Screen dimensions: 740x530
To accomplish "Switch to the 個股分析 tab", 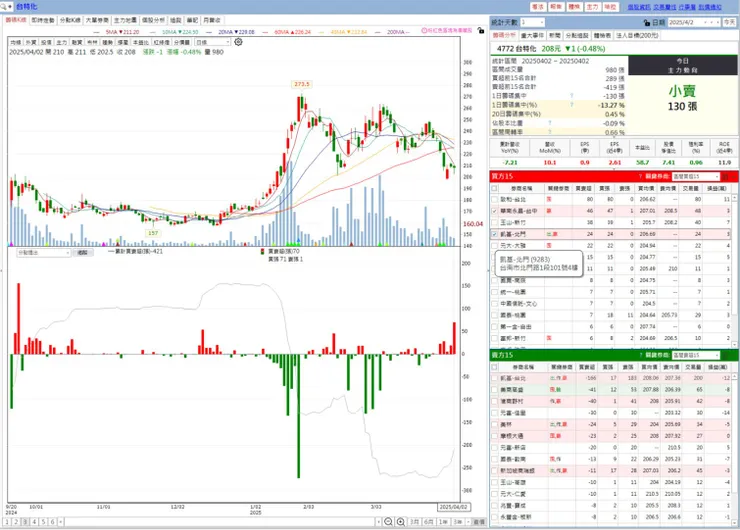I will (x=153, y=20).
